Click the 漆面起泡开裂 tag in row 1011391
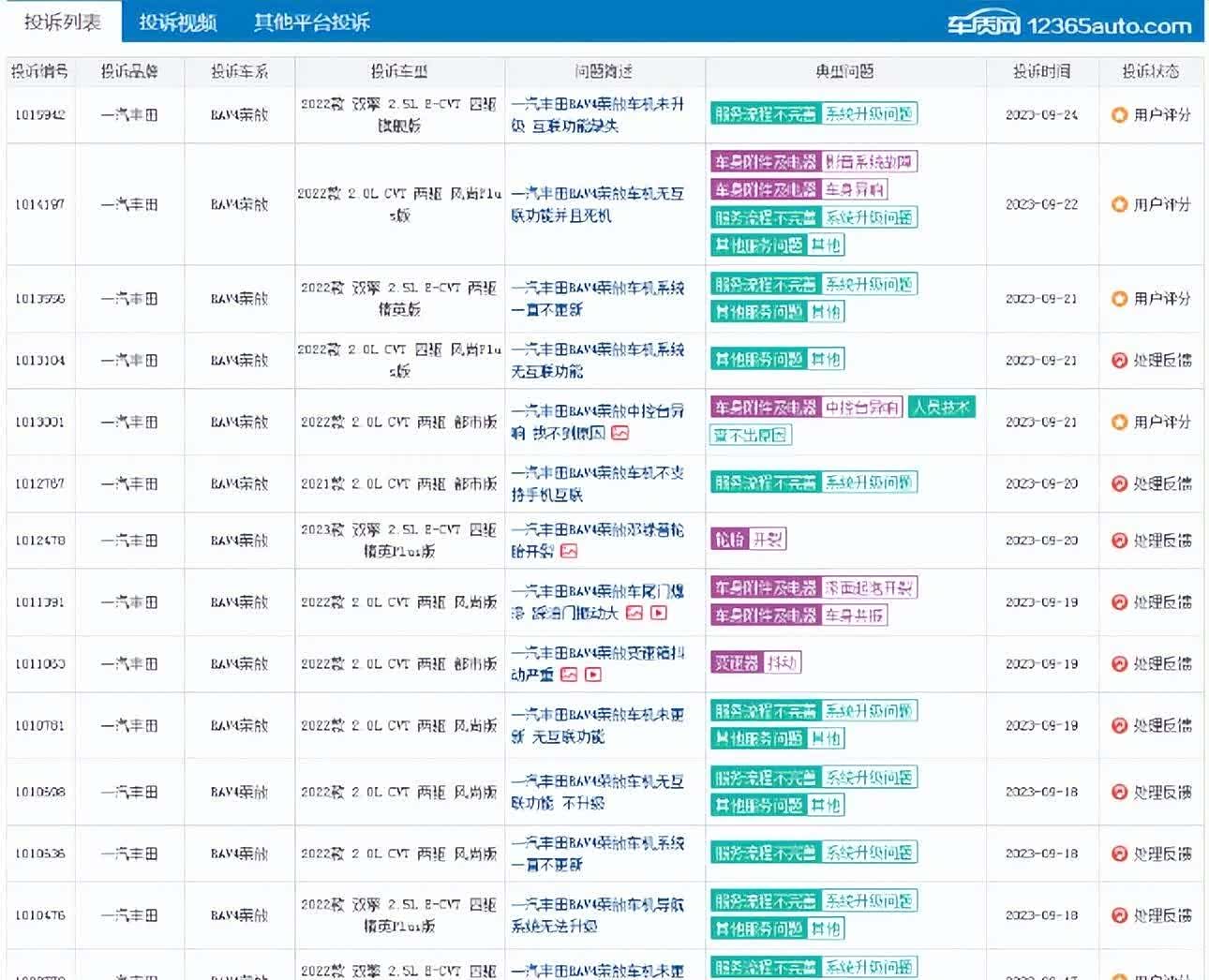Viewport: 1209px width, 980px height. point(869,588)
